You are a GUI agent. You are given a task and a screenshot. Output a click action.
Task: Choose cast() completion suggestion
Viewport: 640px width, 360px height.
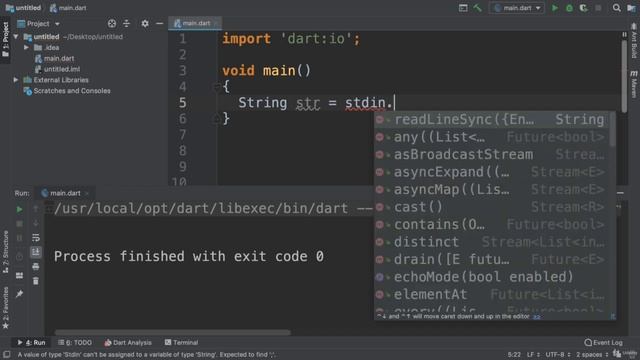(492, 207)
